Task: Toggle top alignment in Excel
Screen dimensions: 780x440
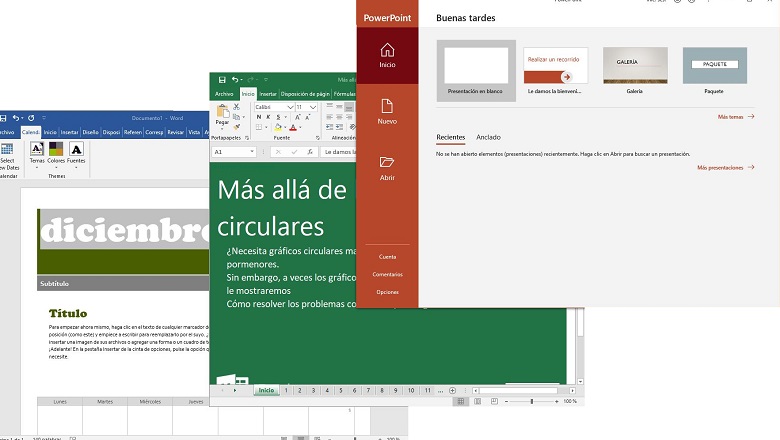Action: click(329, 106)
